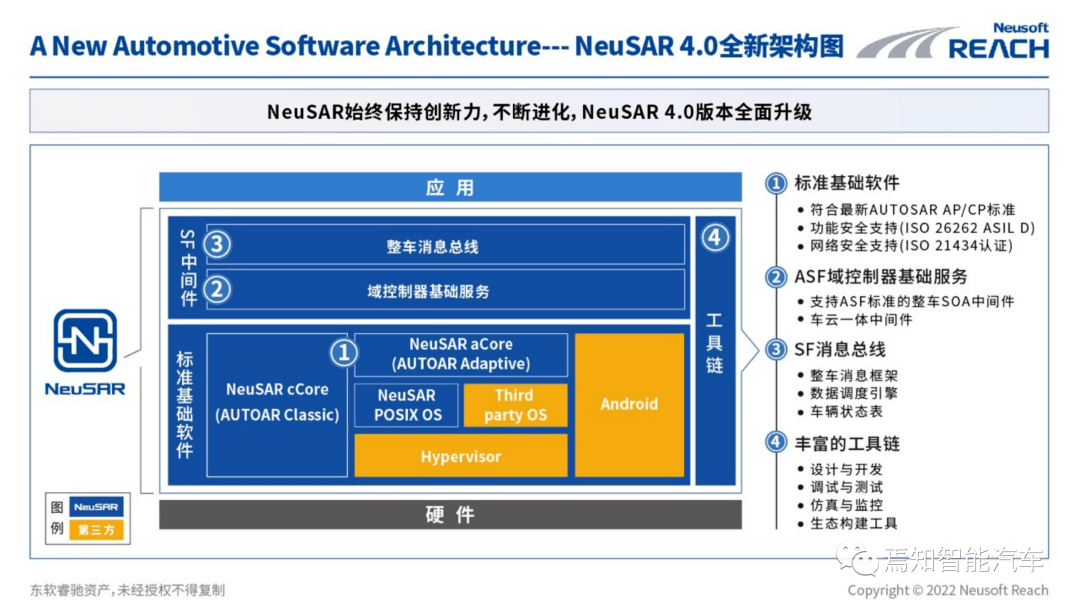The image size is (1080, 608).
Task: Open the 应用 layer bar
Action: tap(449, 187)
